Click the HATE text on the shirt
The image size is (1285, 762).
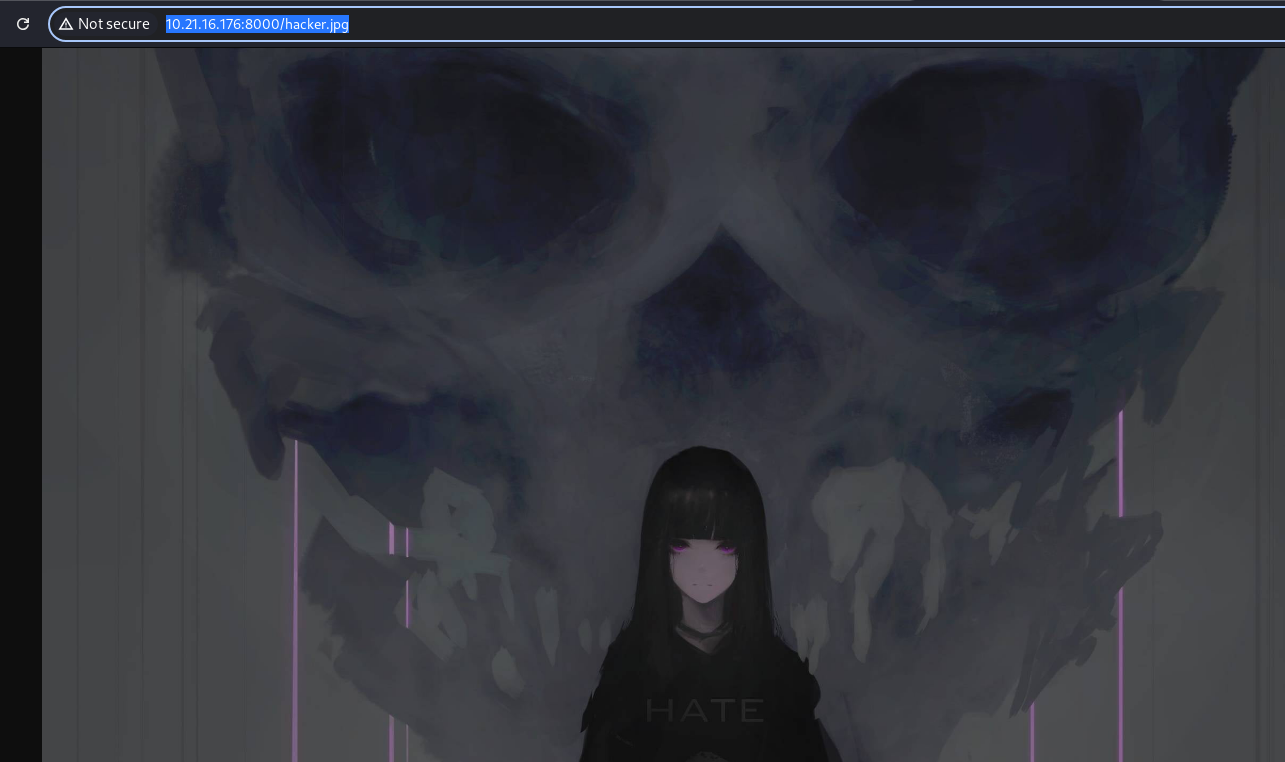[x=705, y=710]
